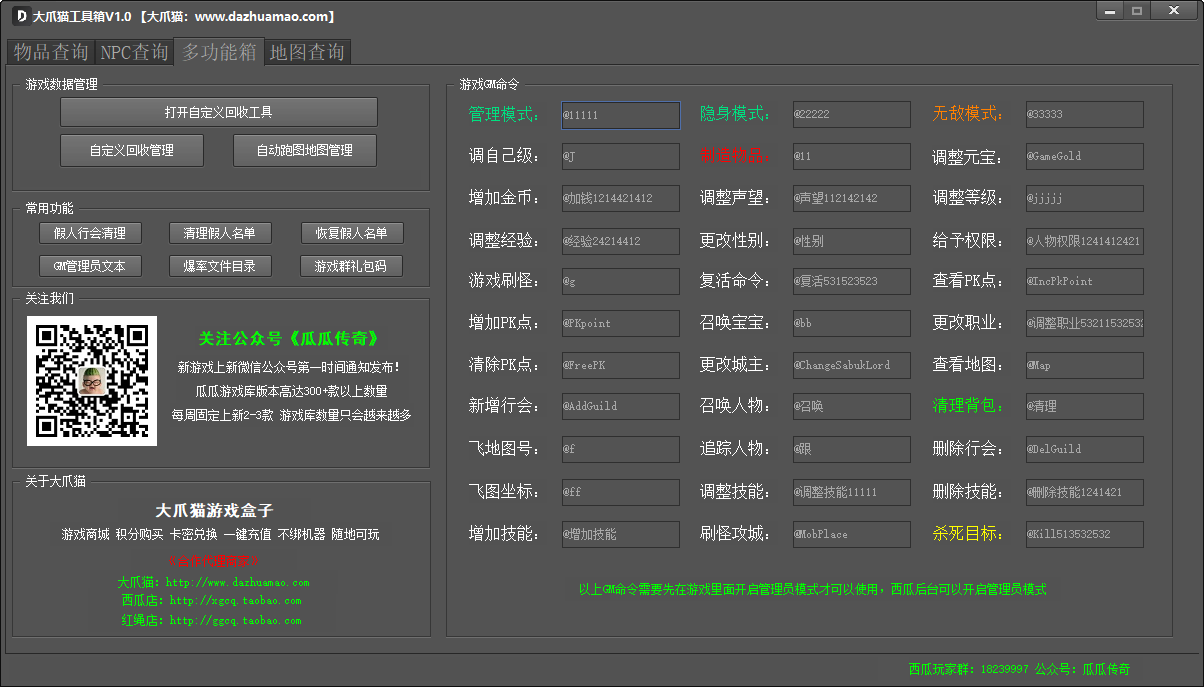Open 自动跑图地图管理
Screen dimensions: 1204x687
(x=305, y=151)
